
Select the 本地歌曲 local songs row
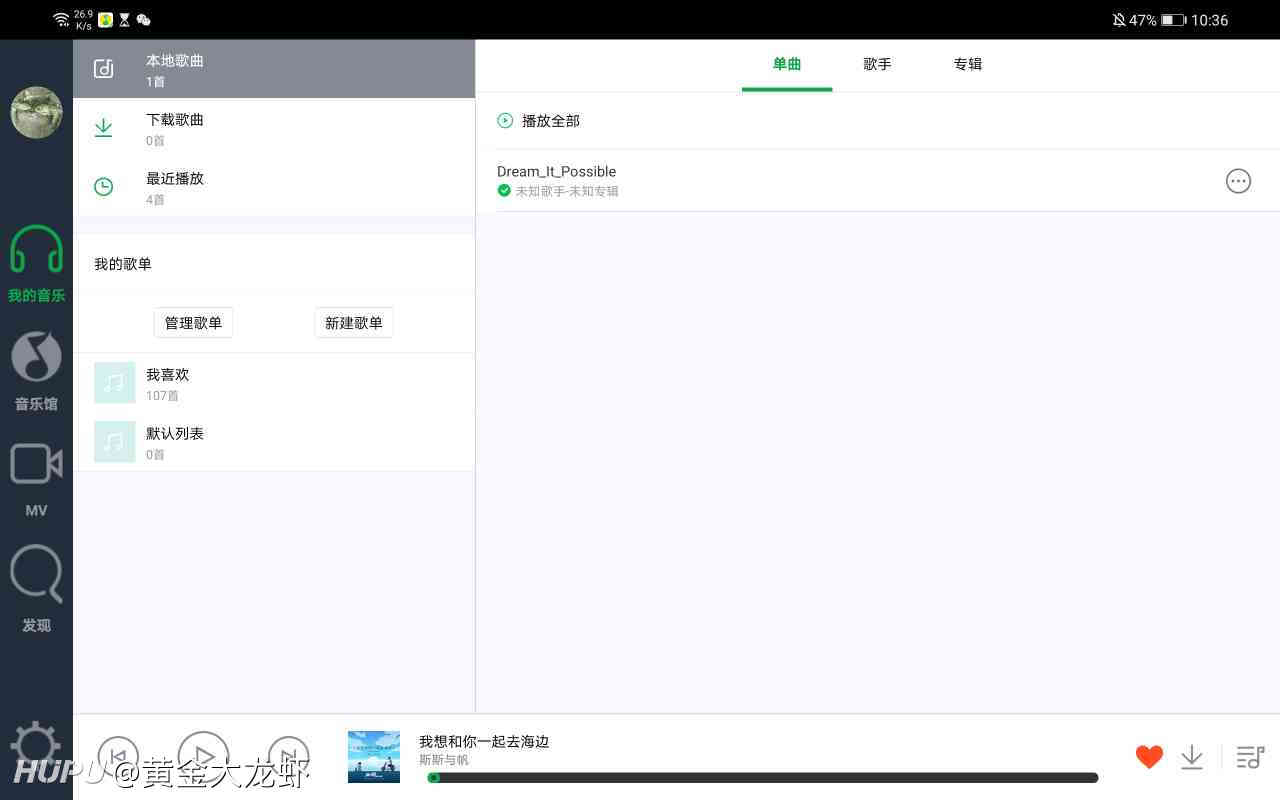[x=274, y=69]
